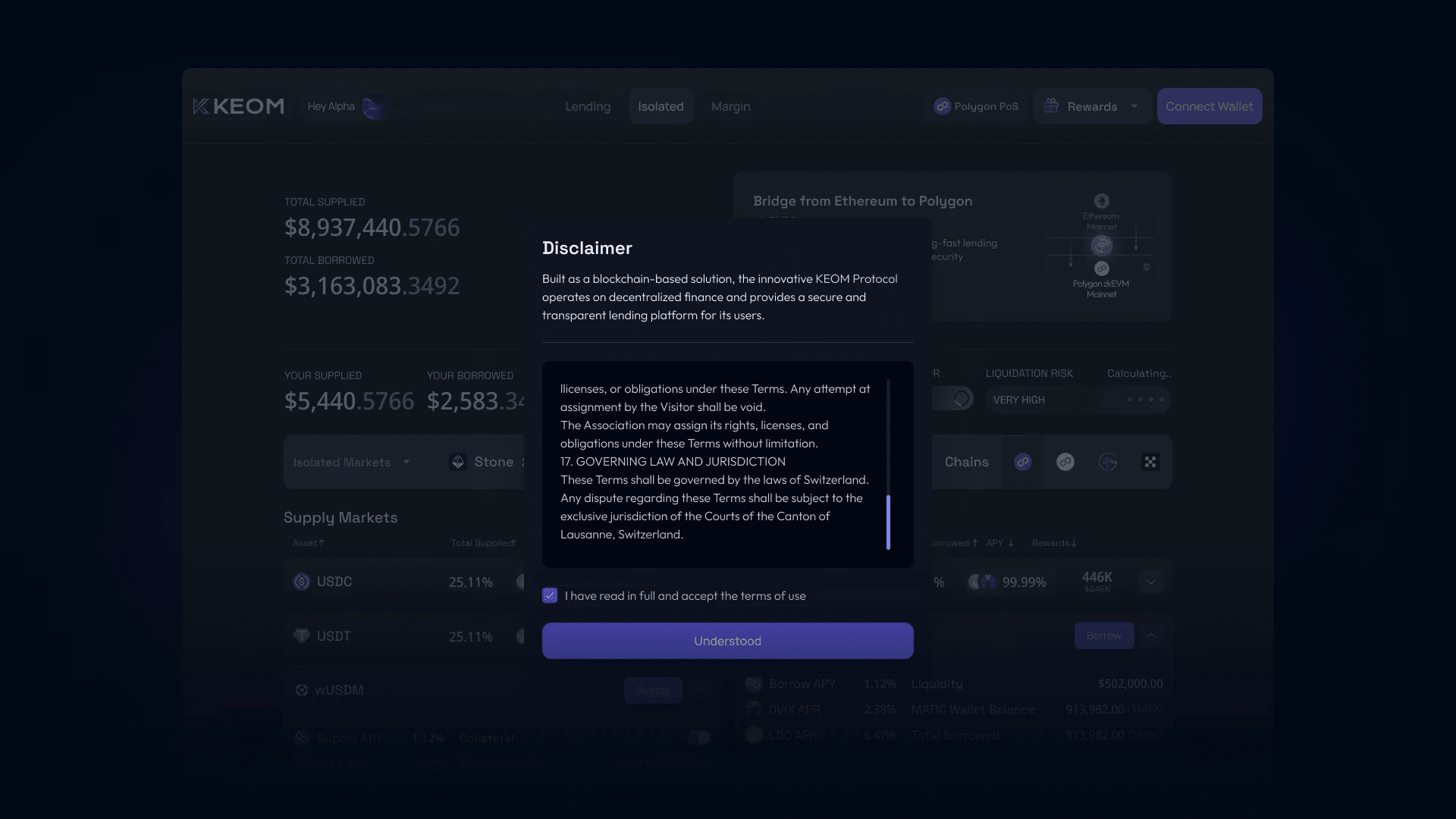Click the LDO APR icon
The width and height of the screenshot is (1456, 819).
754,735
